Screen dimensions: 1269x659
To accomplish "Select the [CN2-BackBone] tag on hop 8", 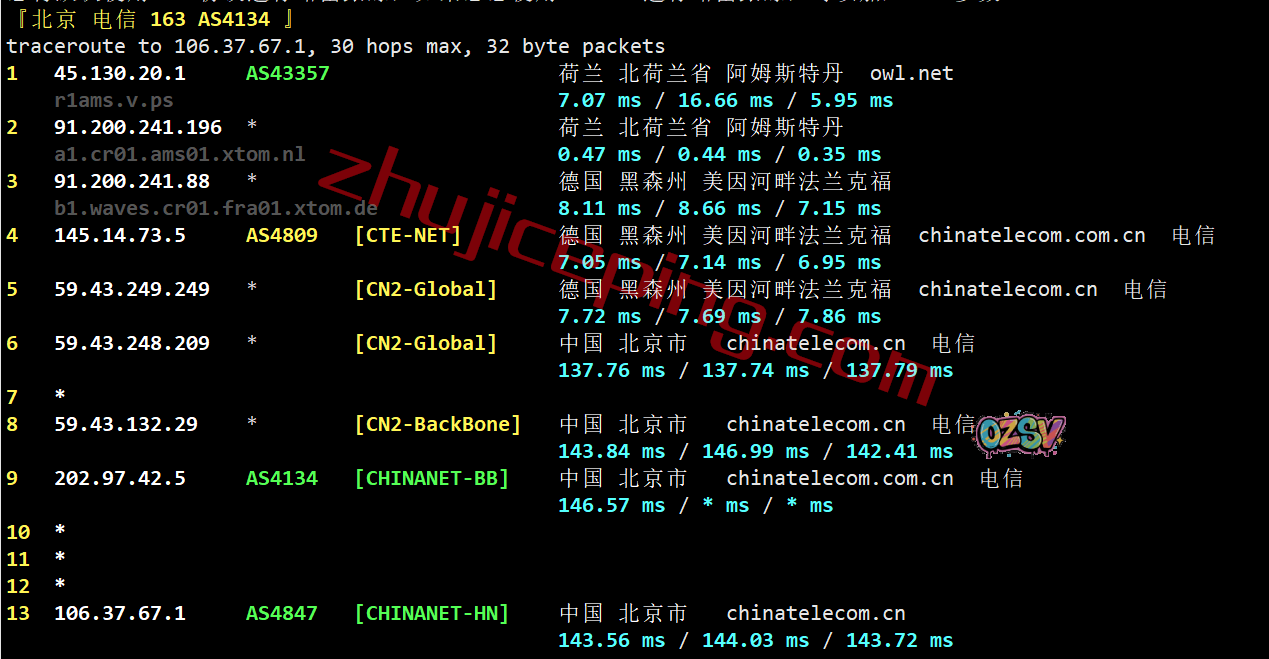I will point(438,424).
